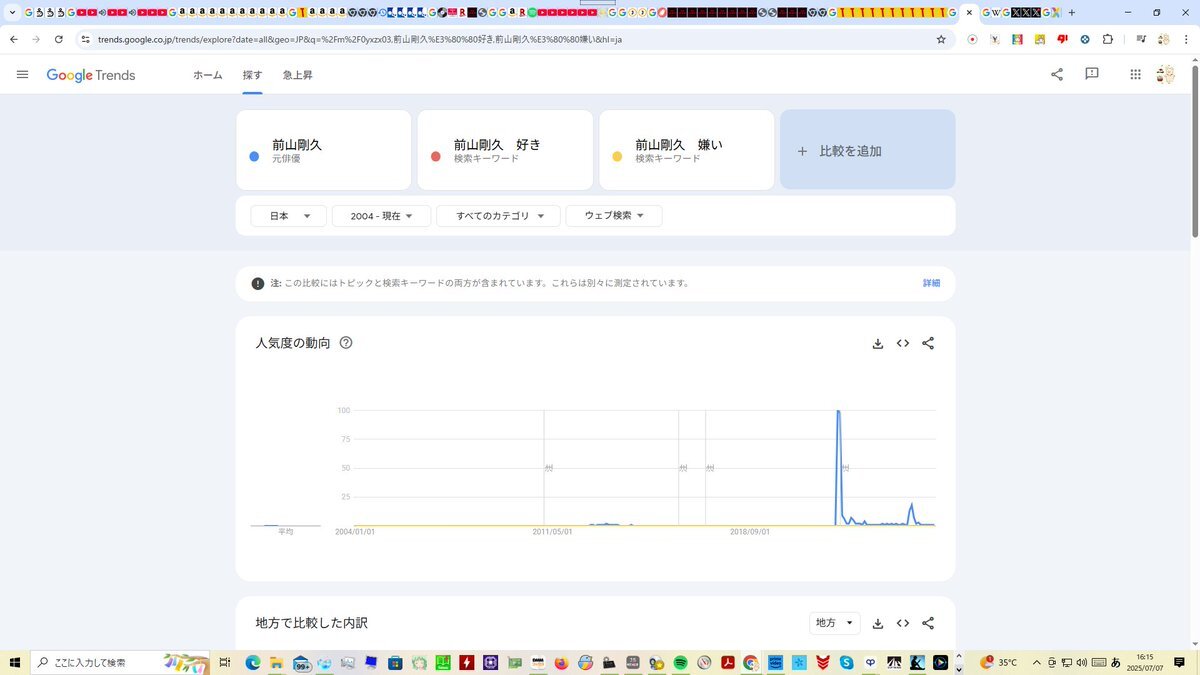
Task: Click the red thumbs-down extension icon
Action: pyautogui.click(x=1062, y=39)
